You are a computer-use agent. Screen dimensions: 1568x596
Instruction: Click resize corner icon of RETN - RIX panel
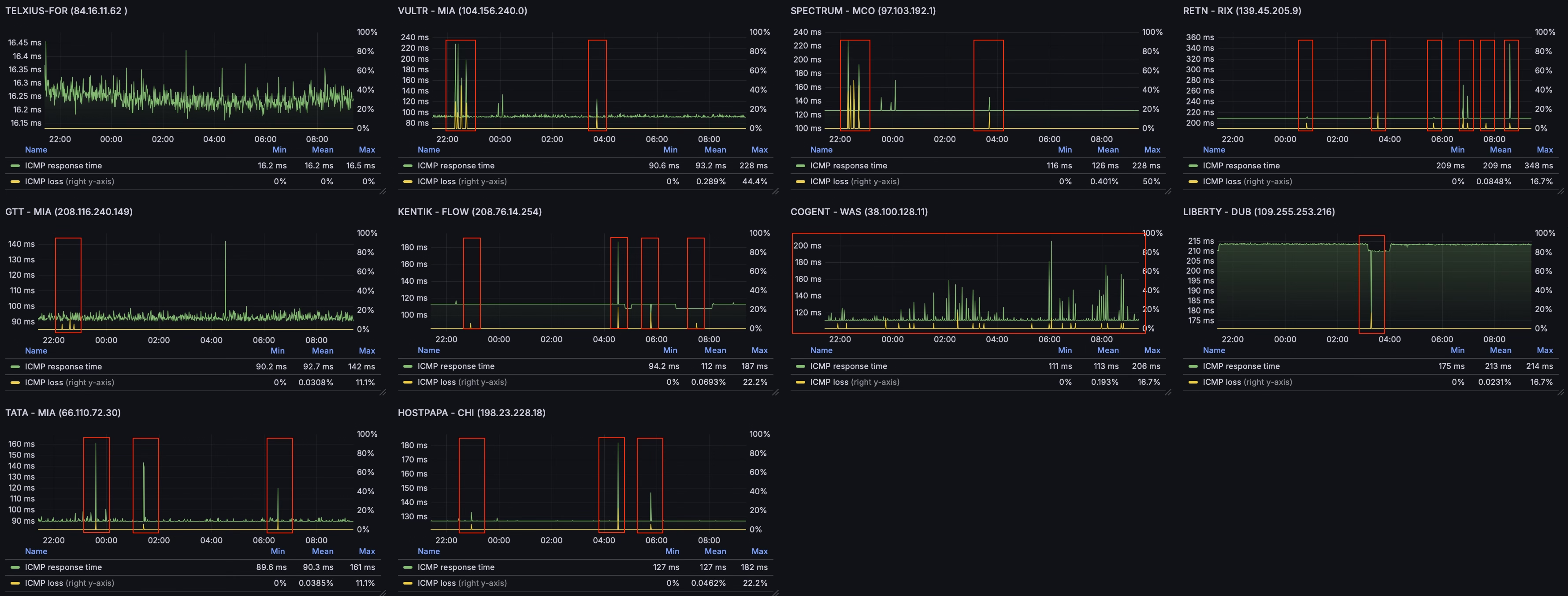(1561, 192)
